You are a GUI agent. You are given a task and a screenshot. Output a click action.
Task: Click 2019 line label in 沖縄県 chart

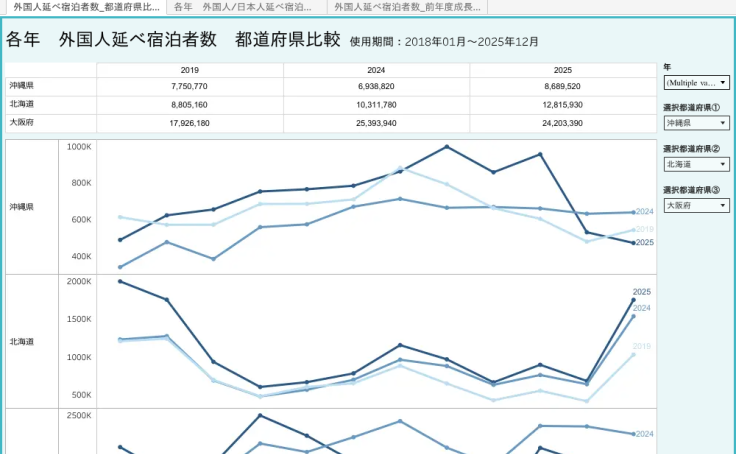(644, 229)
